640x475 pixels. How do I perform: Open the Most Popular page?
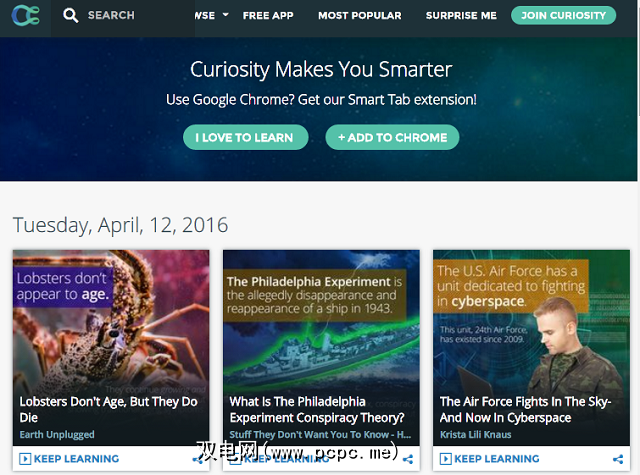click(360, 16)
